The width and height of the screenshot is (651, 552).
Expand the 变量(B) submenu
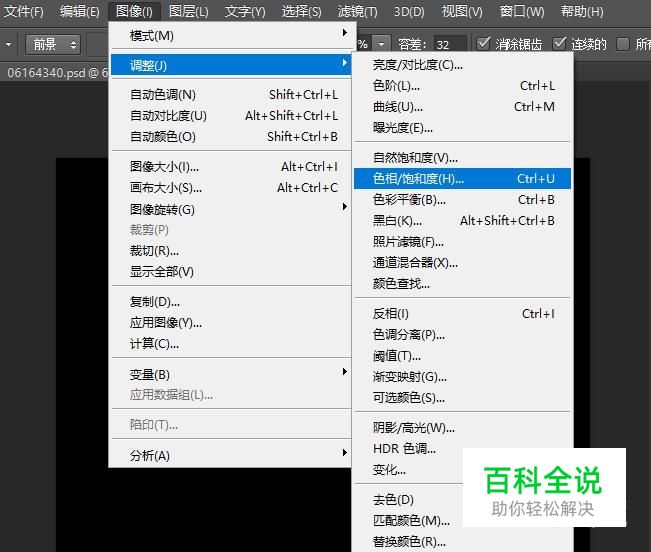tap(231, 374)
